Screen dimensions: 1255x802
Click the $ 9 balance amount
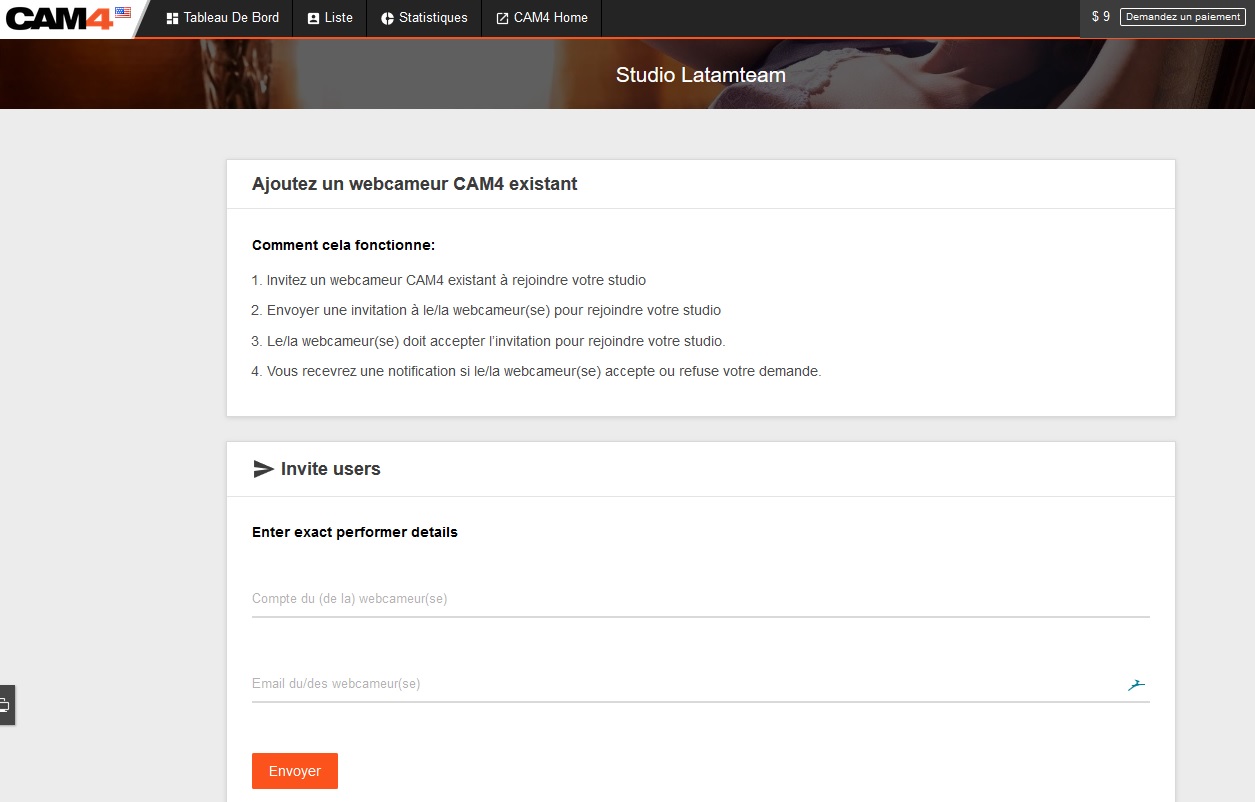click(x=1100, y=17)
